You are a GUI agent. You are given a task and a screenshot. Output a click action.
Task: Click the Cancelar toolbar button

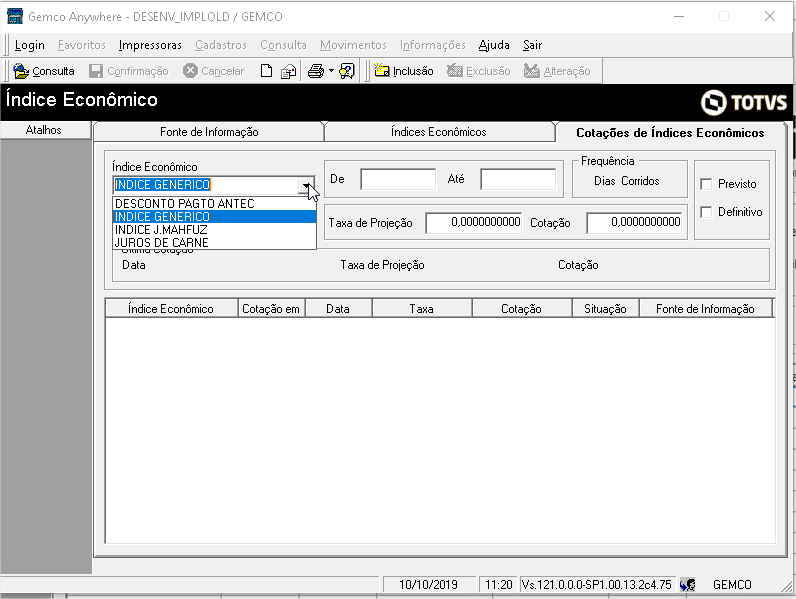point(214,71)
